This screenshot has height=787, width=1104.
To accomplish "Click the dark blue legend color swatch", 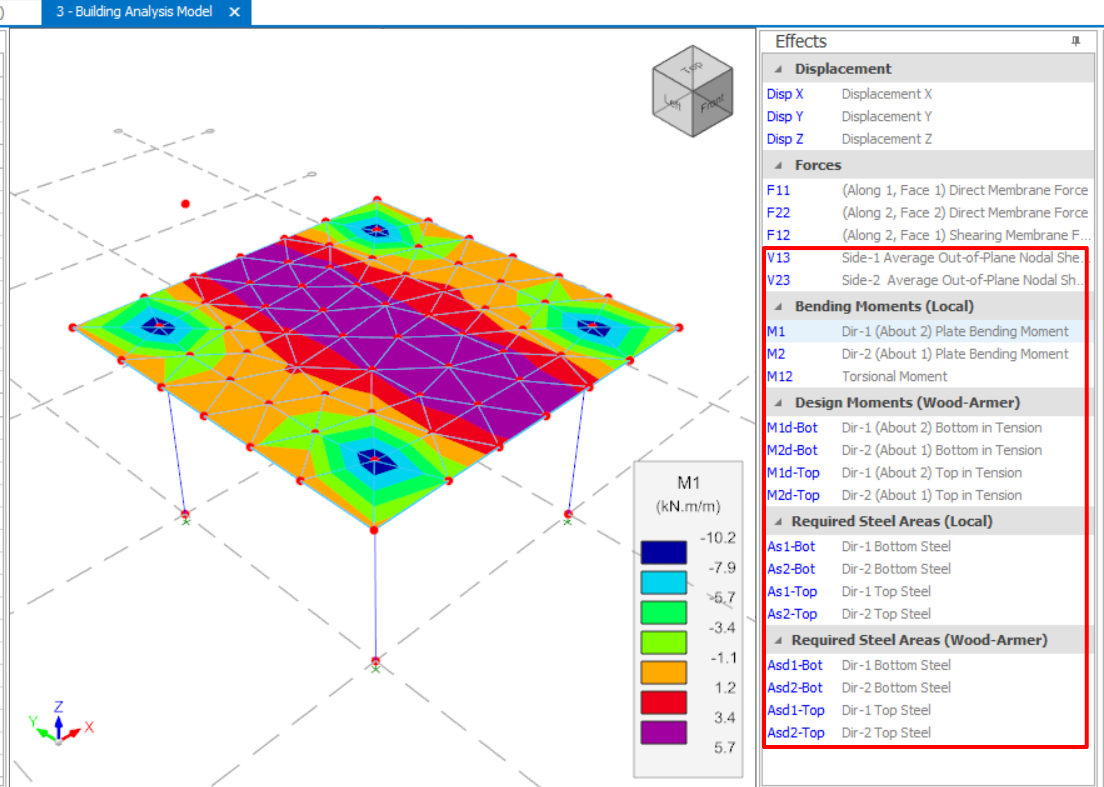I will (x=664, y=553).
